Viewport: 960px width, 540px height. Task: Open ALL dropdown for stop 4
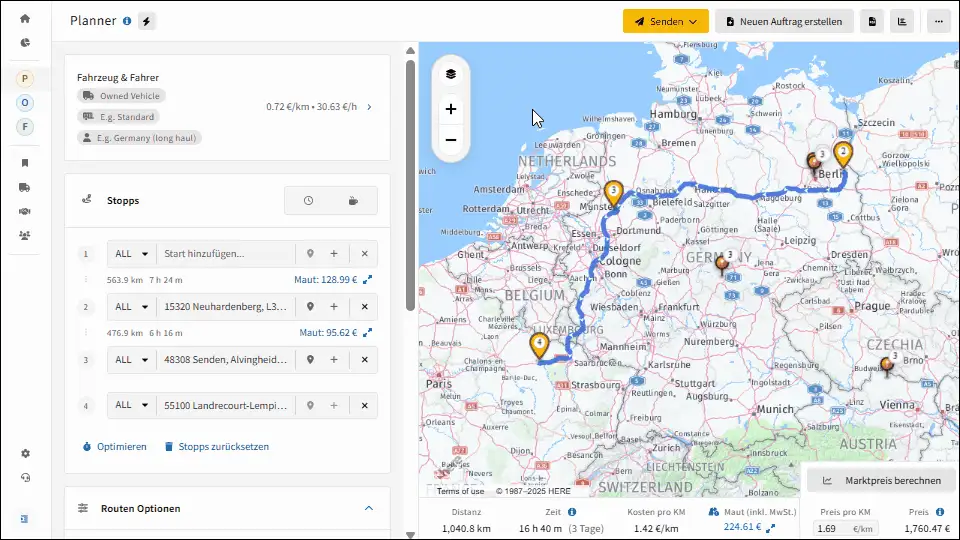(x=132, y=405)
